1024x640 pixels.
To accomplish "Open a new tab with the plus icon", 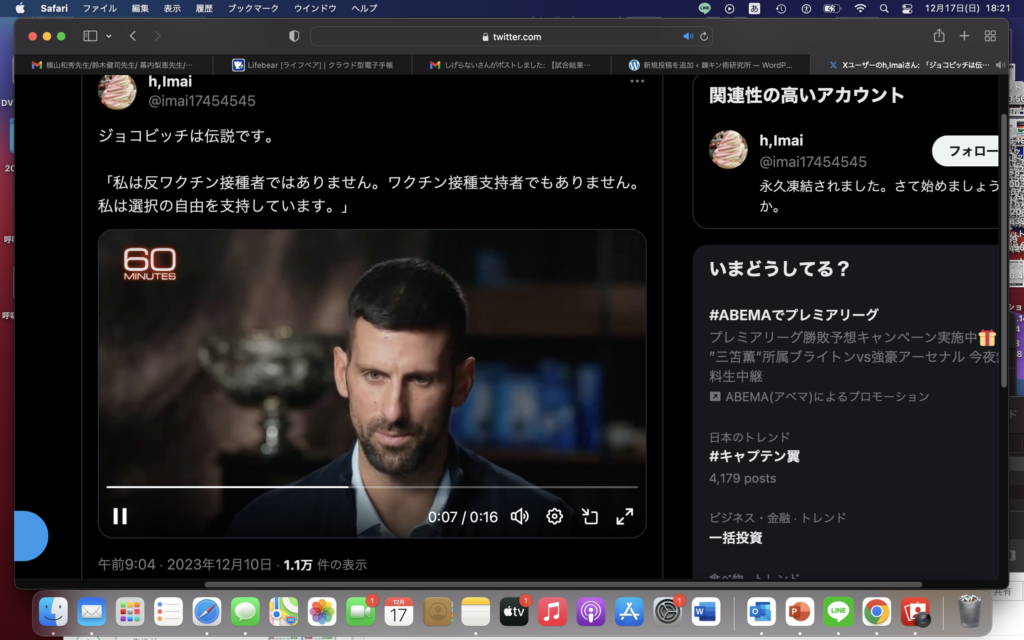I will tap(963, 34).
